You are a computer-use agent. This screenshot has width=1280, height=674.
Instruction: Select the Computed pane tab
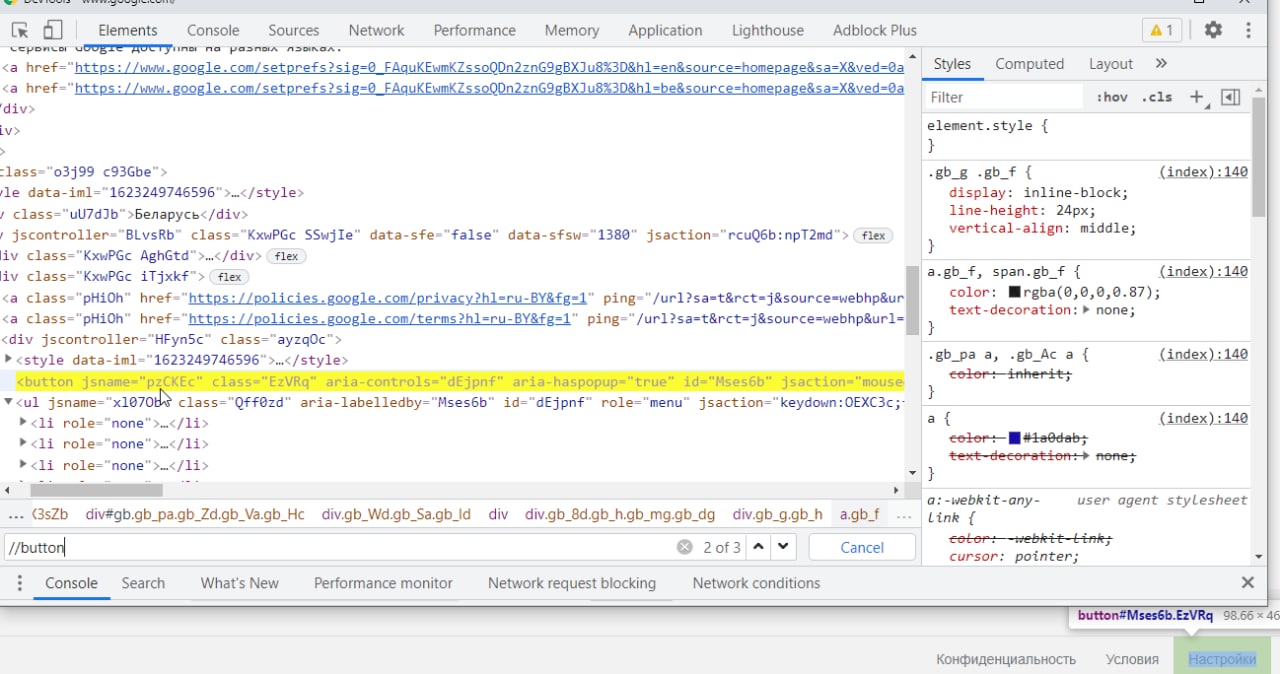click(1030, 63)
